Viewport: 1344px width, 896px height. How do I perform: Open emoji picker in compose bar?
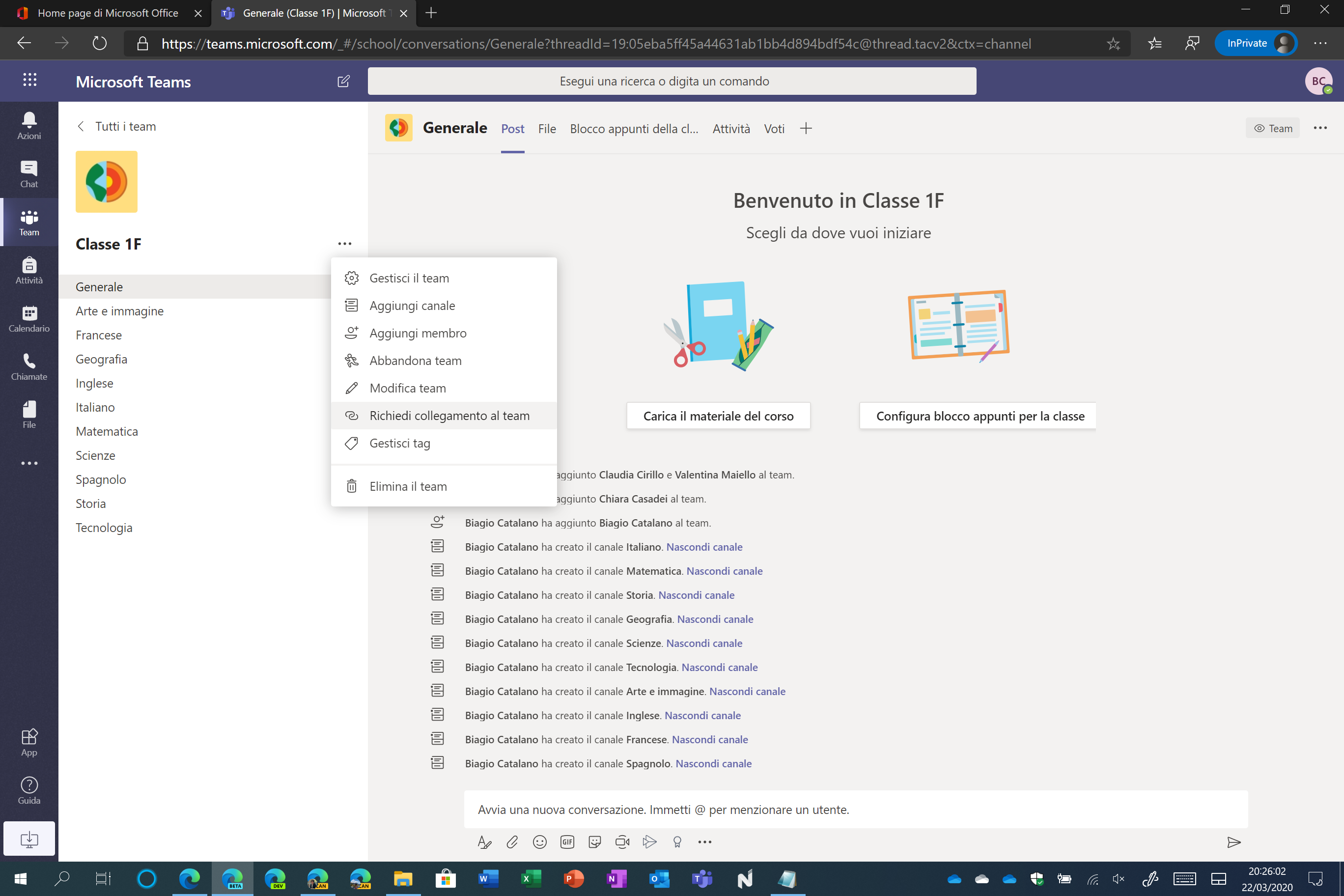(x=539, y=841)
